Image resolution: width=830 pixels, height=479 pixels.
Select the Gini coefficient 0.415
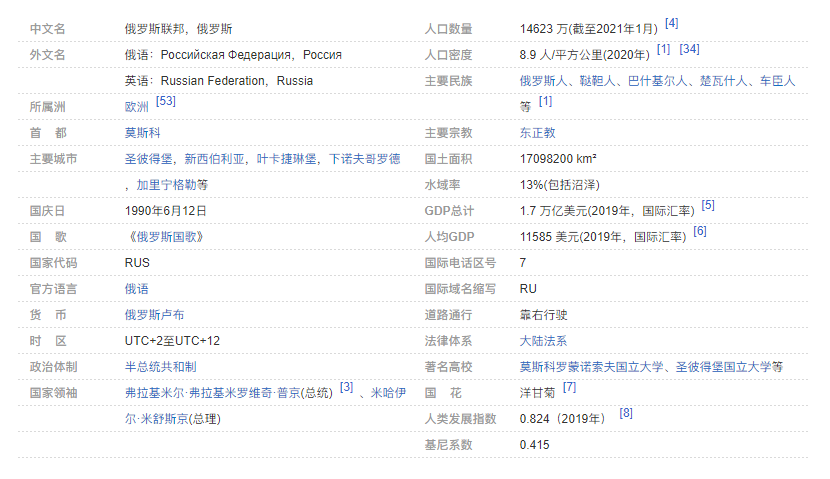click(x=535, y=445)
